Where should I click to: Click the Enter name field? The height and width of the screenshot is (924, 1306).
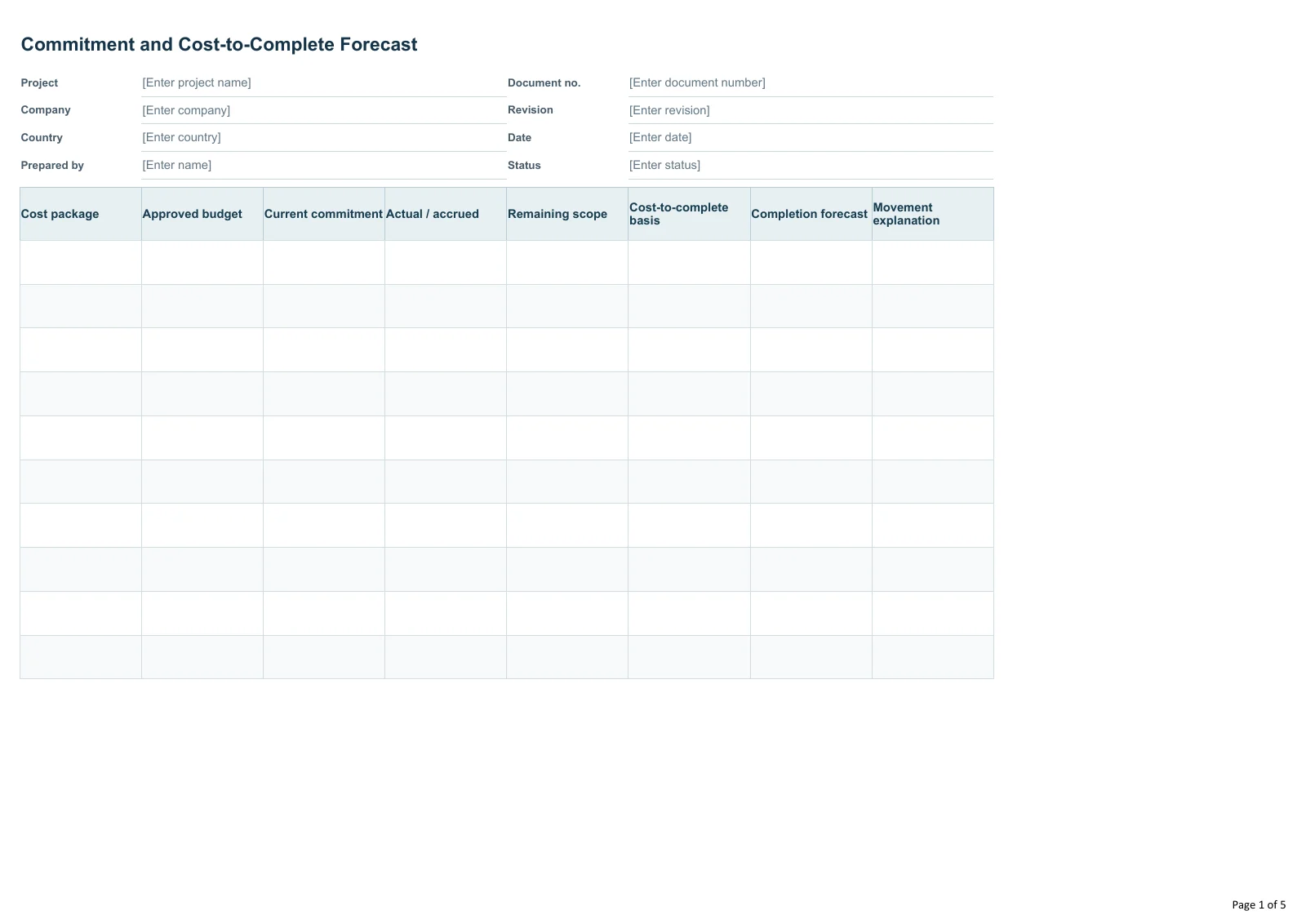[324, 166]
